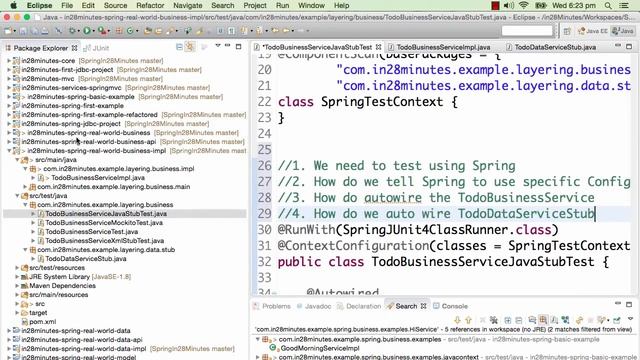The width and height of the screenshot is (640, 360).
Task: Toggle group by project in Search view
Action: pos(532,320)
